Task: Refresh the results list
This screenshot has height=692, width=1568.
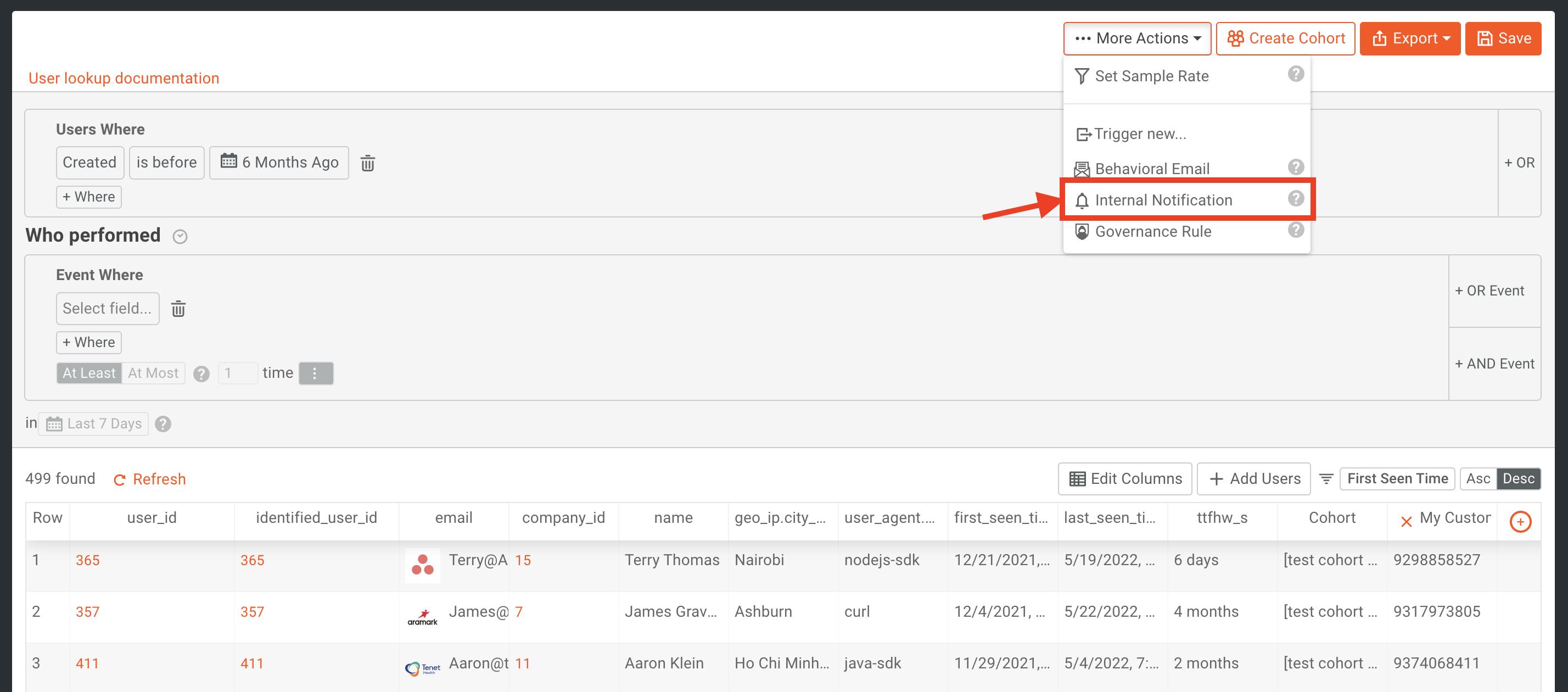Action: 149,479
